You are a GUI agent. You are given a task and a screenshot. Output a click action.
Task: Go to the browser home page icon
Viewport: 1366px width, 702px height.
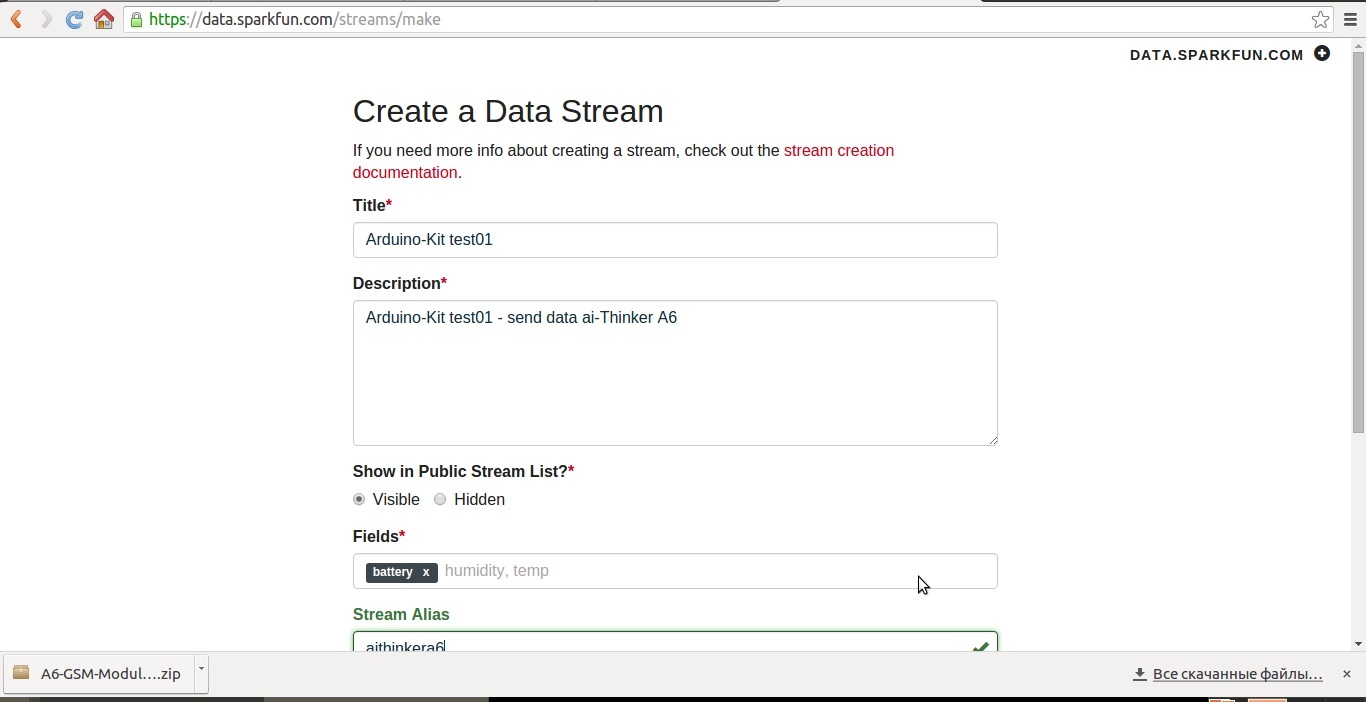coord(103,20)
